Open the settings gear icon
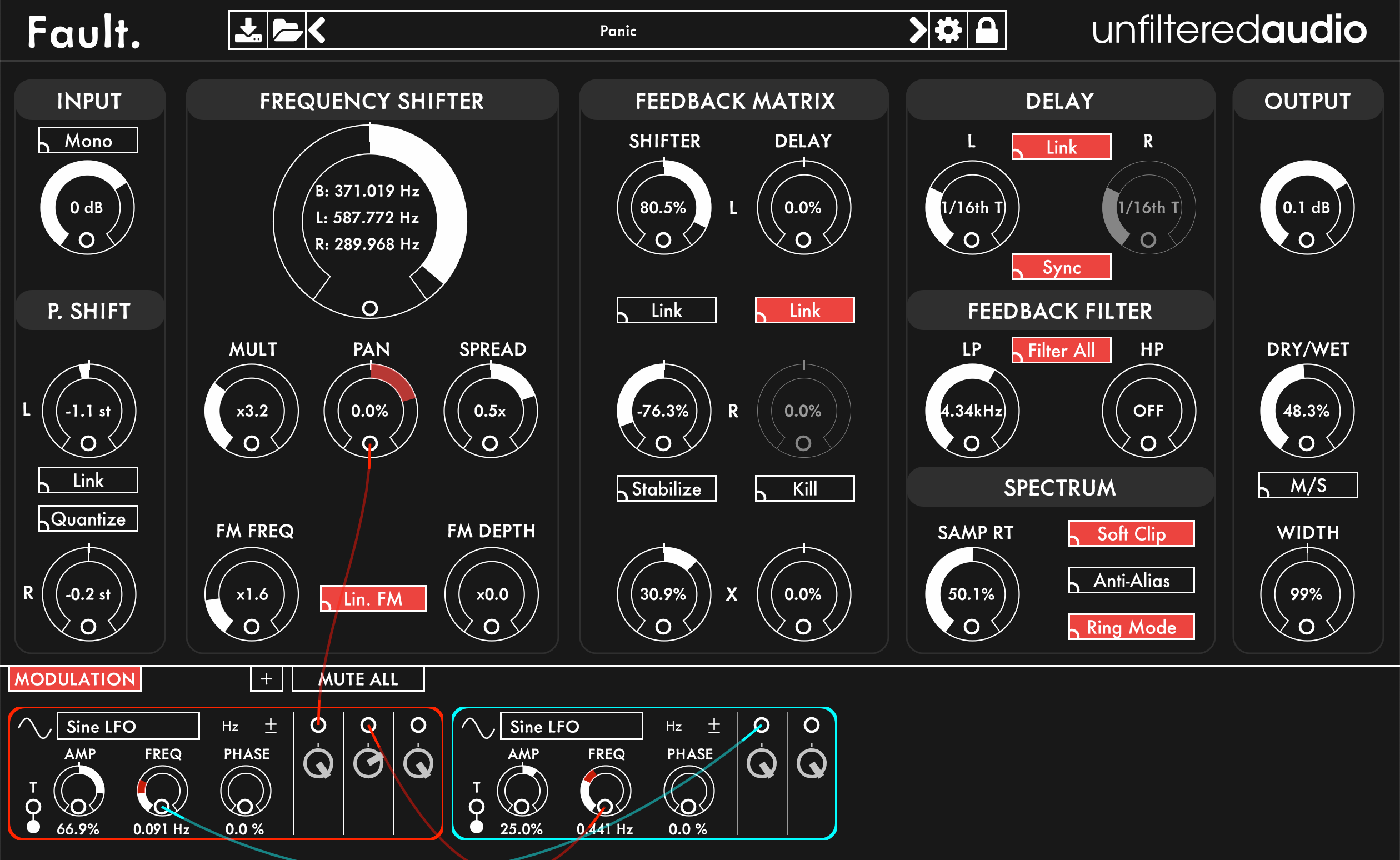1400x860 pixels. [947, 31]
